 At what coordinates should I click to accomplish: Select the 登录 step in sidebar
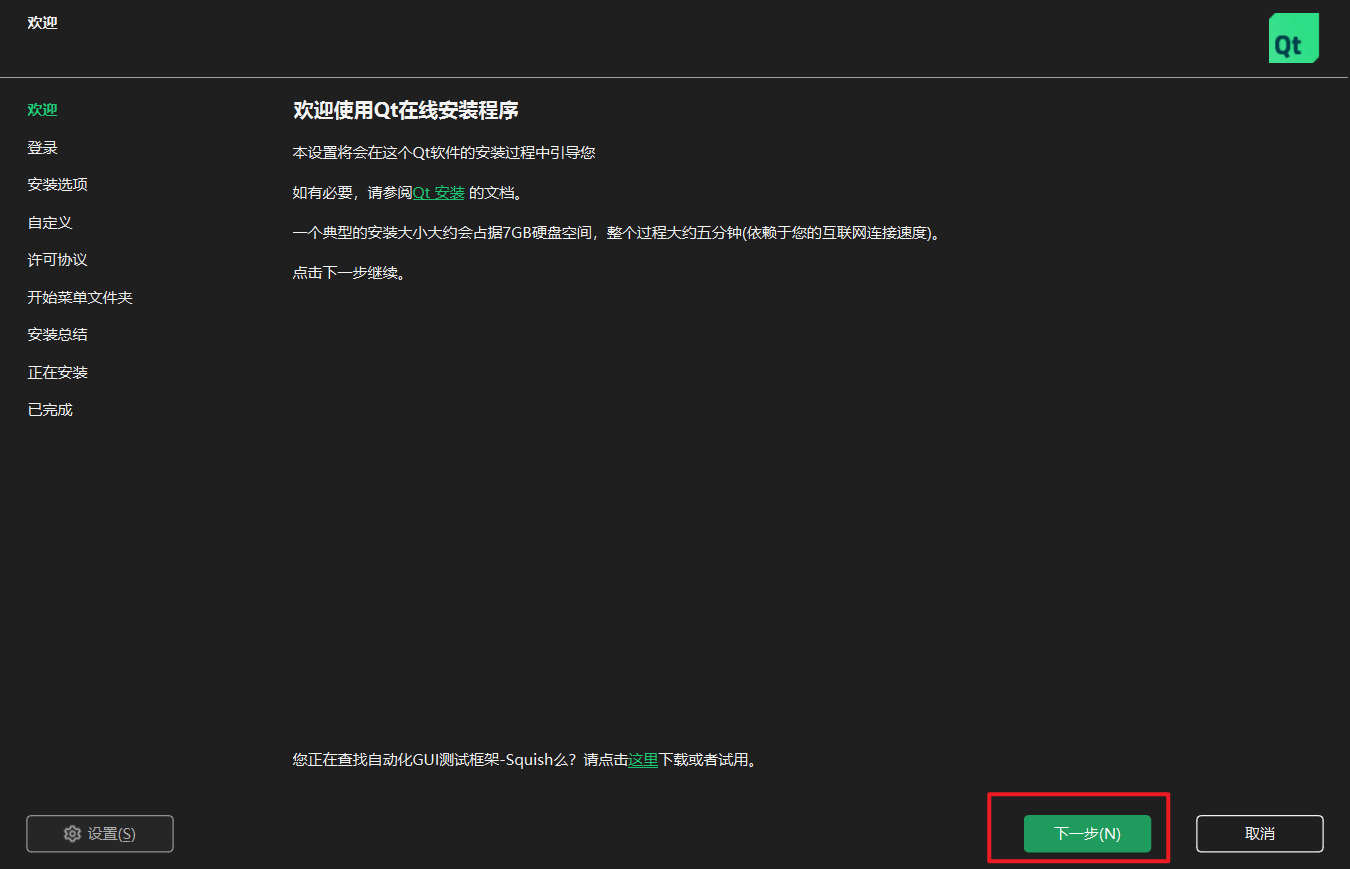pos(43,148)
